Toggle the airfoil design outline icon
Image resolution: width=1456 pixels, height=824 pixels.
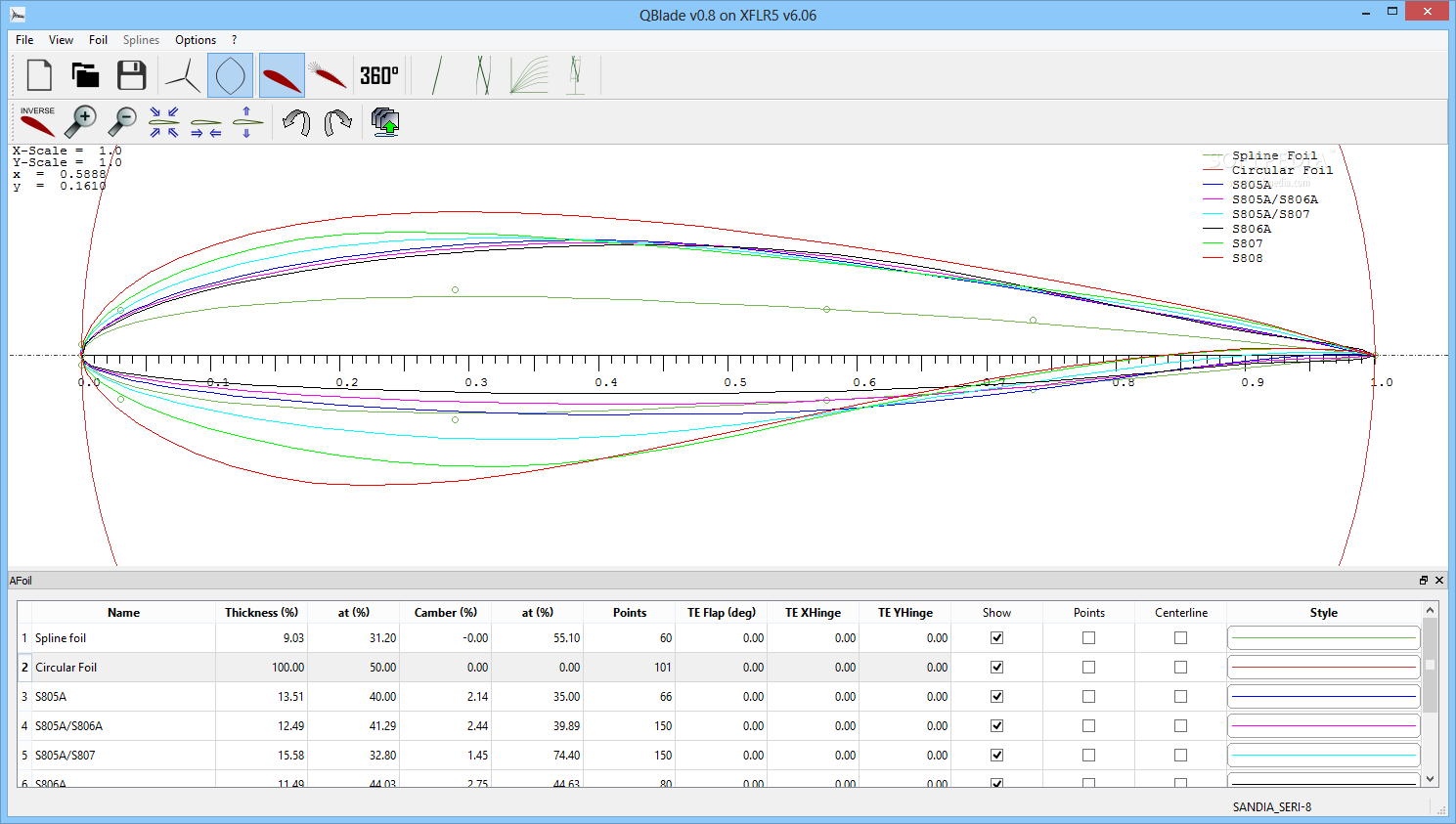[230, 75]
